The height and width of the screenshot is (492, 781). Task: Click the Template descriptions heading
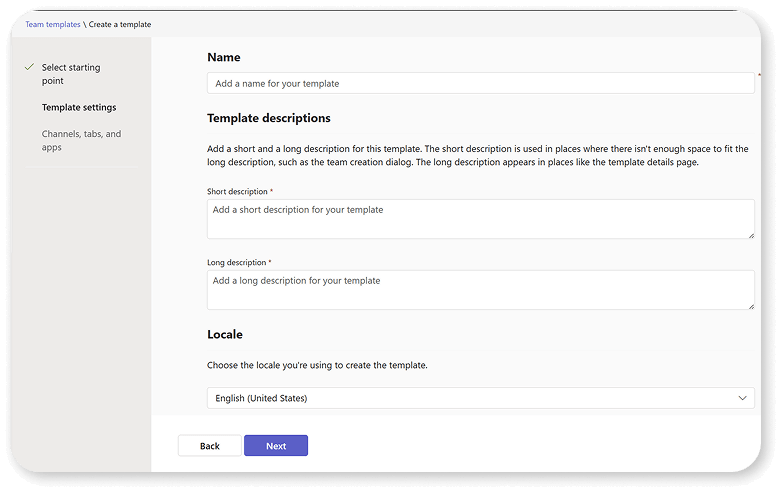click(269, 118)
